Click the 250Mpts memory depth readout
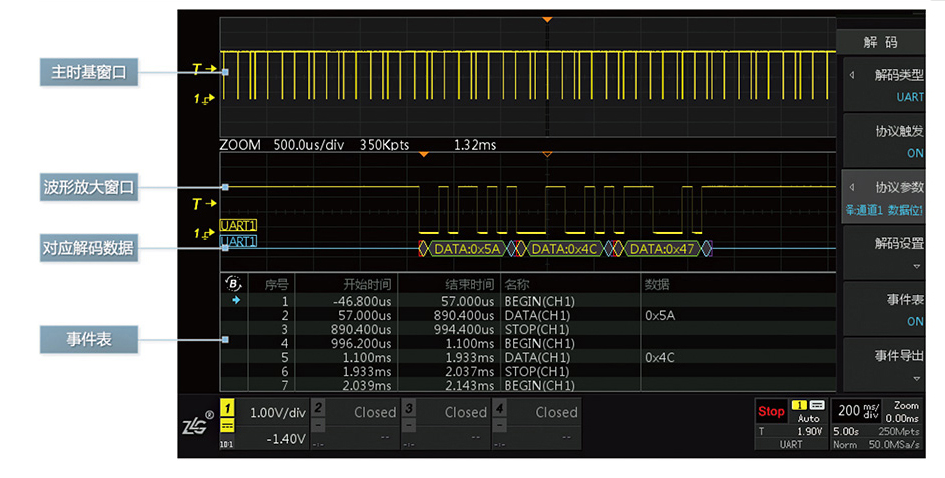The width and height of the screenshot is (945, 478). coord(899,432)
